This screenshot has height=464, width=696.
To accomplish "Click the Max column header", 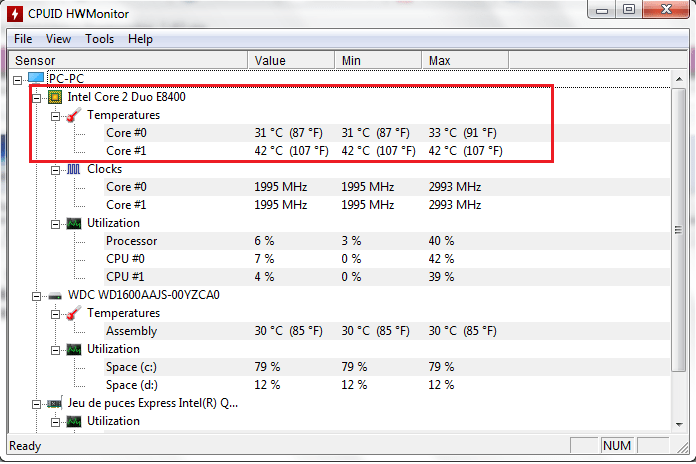I will 439,61.
